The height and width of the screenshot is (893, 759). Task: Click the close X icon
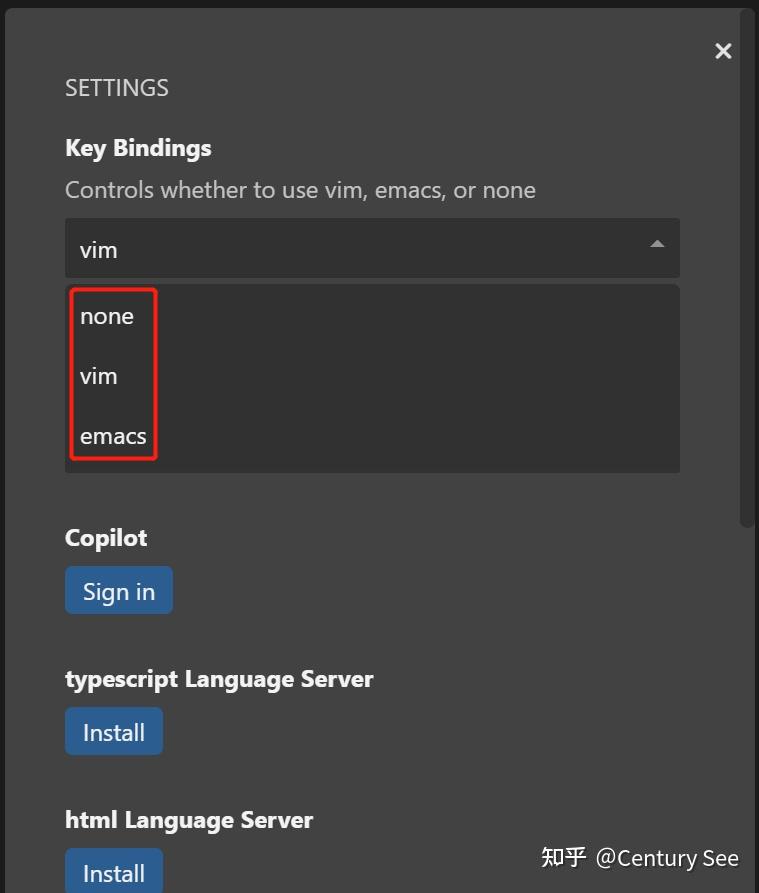(723, 50)
